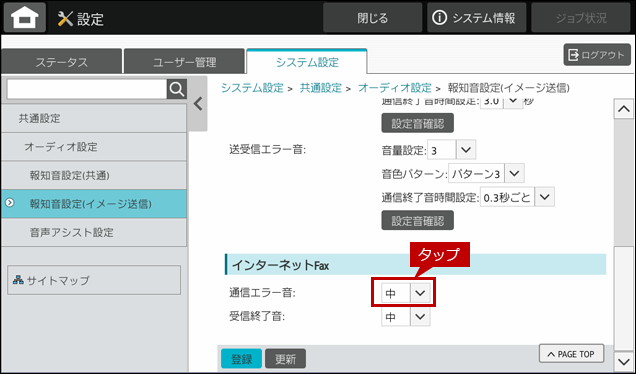Click the 共通設定 breadcrumb link

320,88
